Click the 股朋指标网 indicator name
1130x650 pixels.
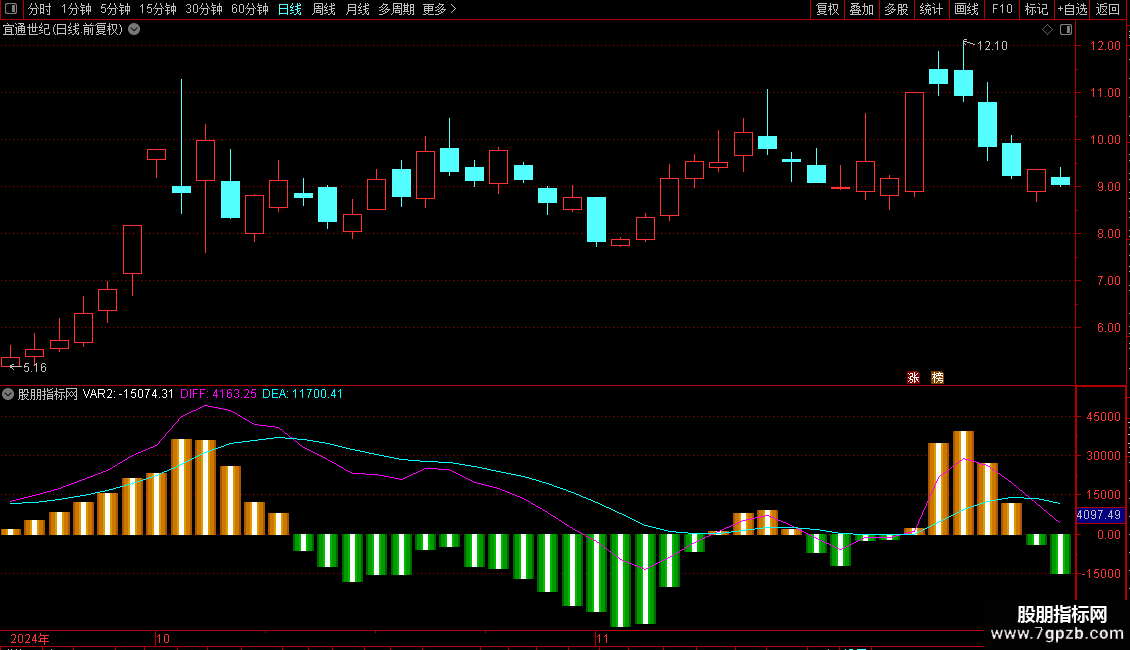tap(48, 394)
